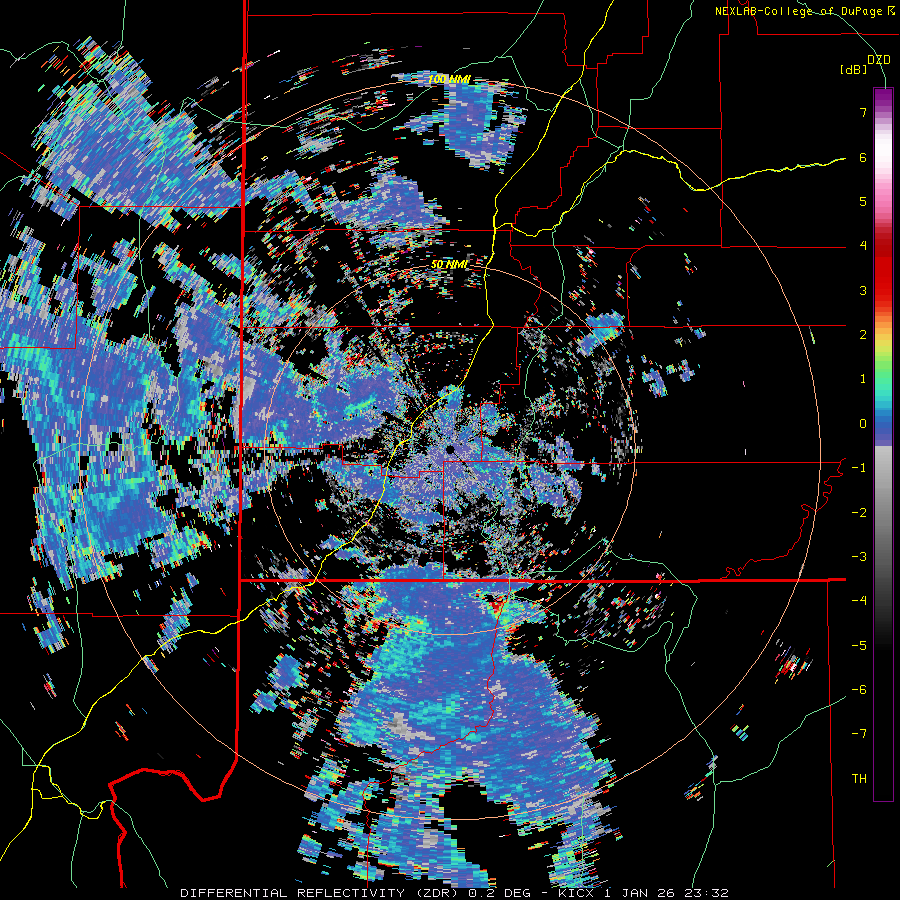Pick the -3 scale label
Viewport: 900px width, 900px height.
(859, 556)
